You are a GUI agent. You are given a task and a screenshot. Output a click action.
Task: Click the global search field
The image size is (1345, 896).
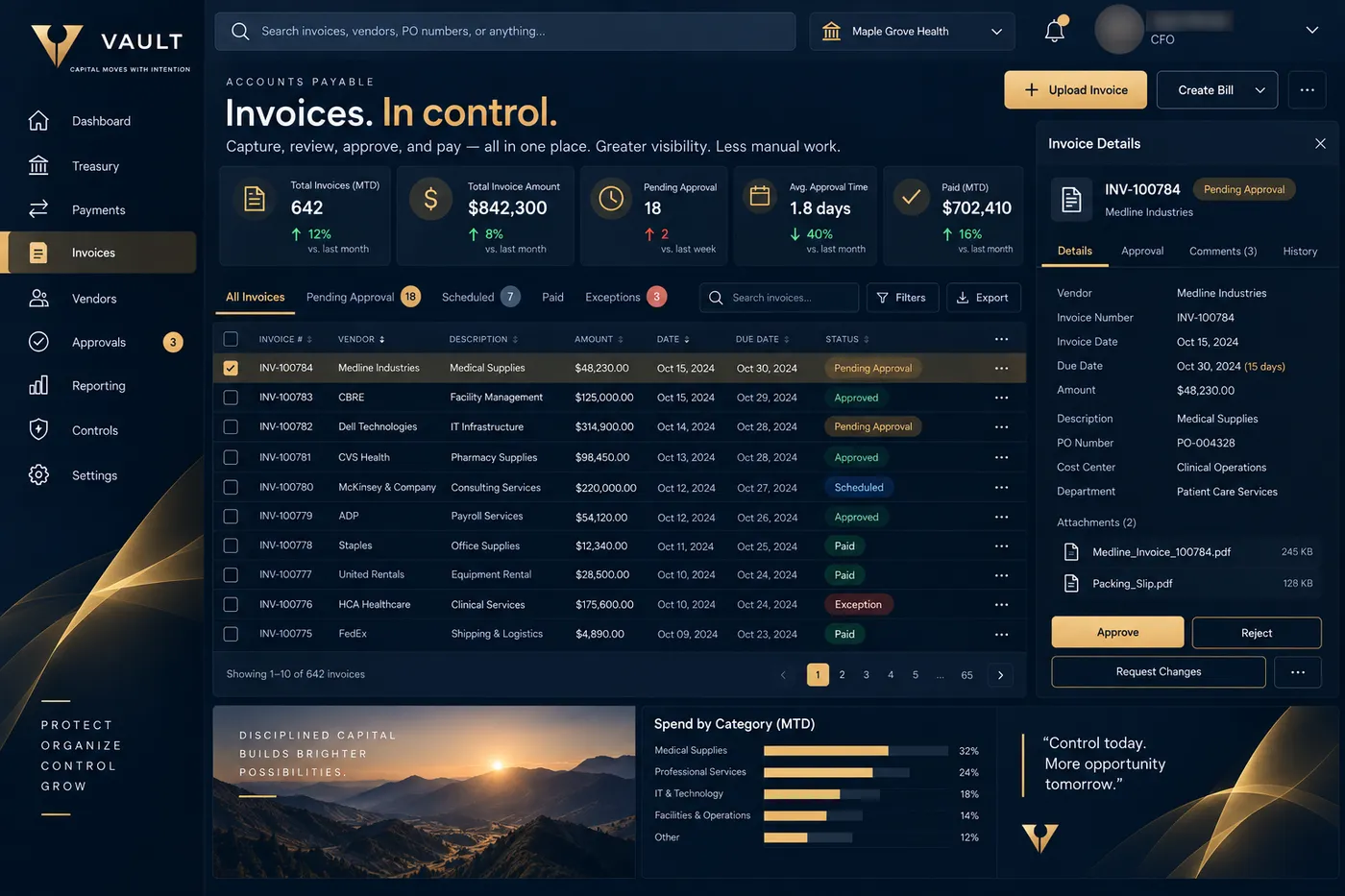coord(505,32)
